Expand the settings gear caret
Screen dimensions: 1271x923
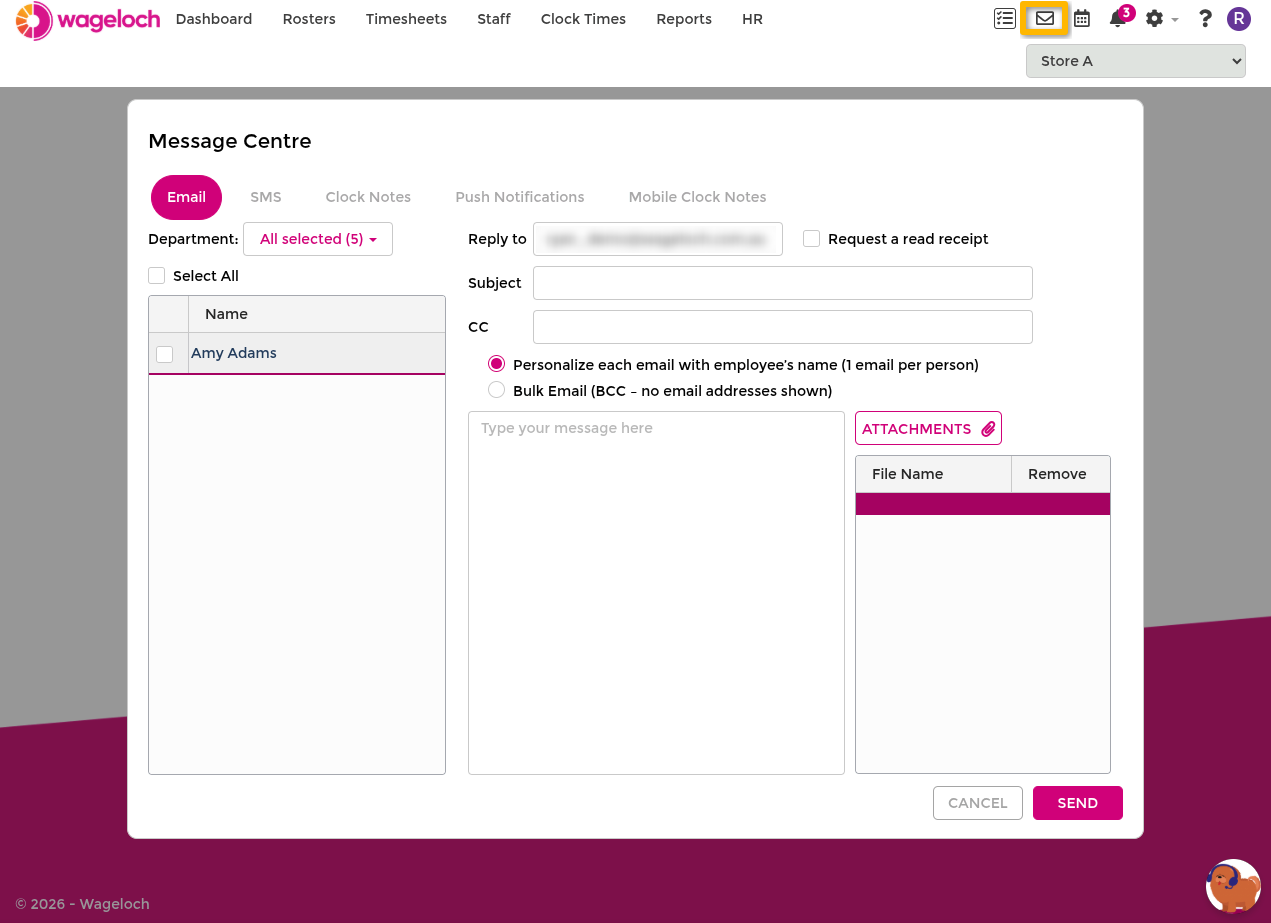point(1175,20)
